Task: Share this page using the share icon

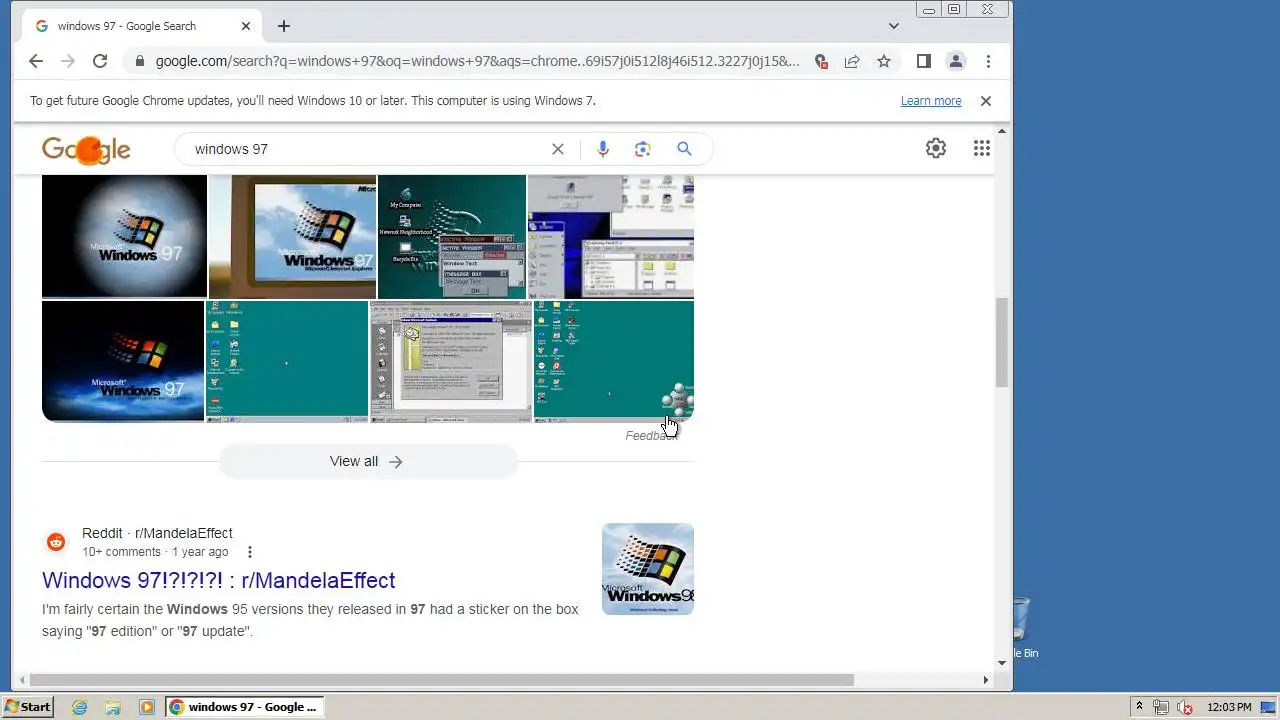Action: (x=852, y=61)
